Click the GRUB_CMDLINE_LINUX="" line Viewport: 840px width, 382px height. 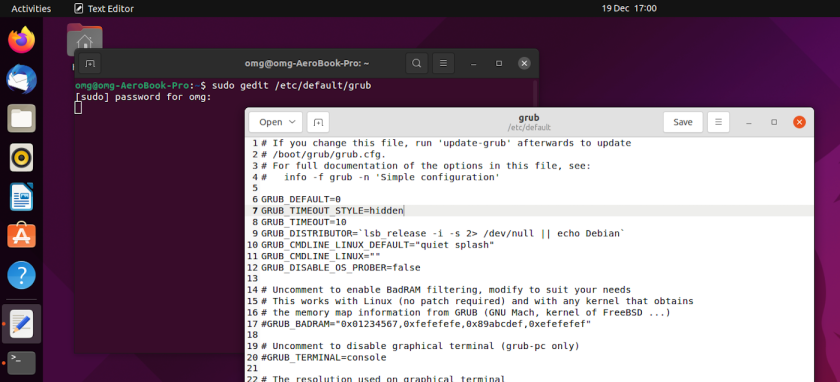tap(321, 256)
